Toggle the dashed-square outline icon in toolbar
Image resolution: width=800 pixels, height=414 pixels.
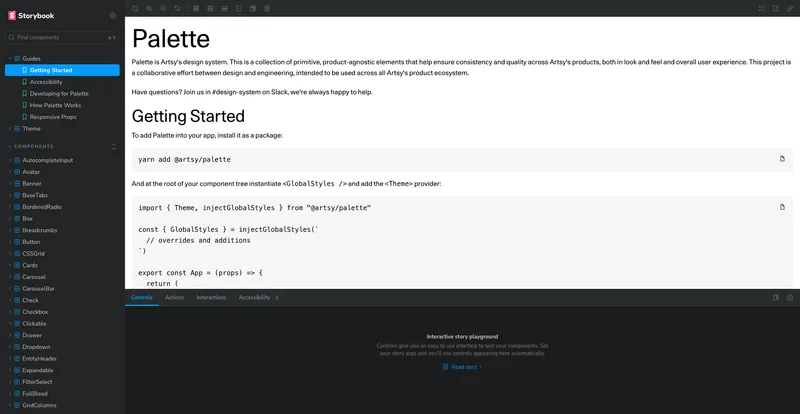click(239, 8)
